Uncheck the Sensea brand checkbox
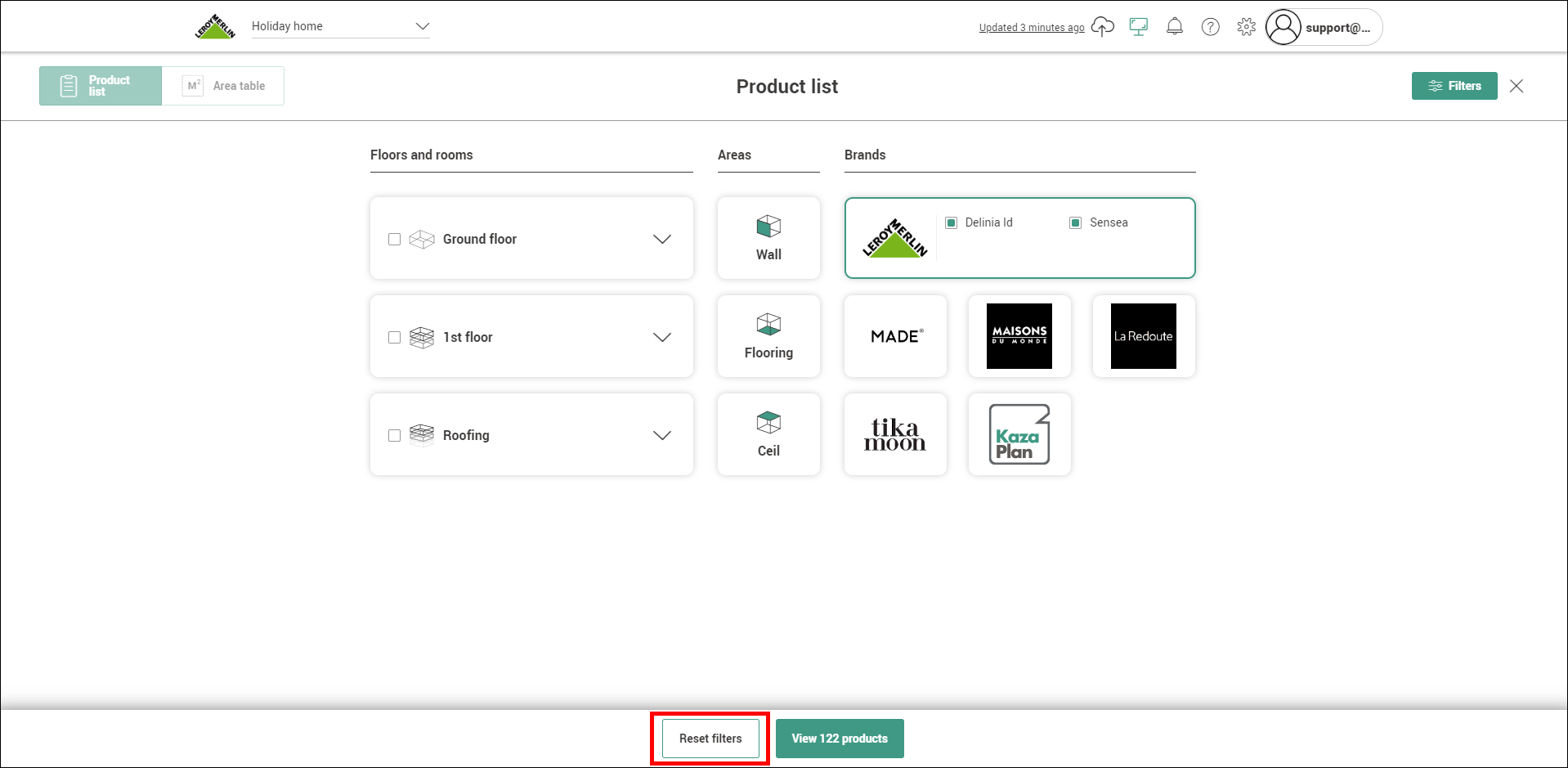Viewport: 1568px width, 768px height. tap(1076, 222)
